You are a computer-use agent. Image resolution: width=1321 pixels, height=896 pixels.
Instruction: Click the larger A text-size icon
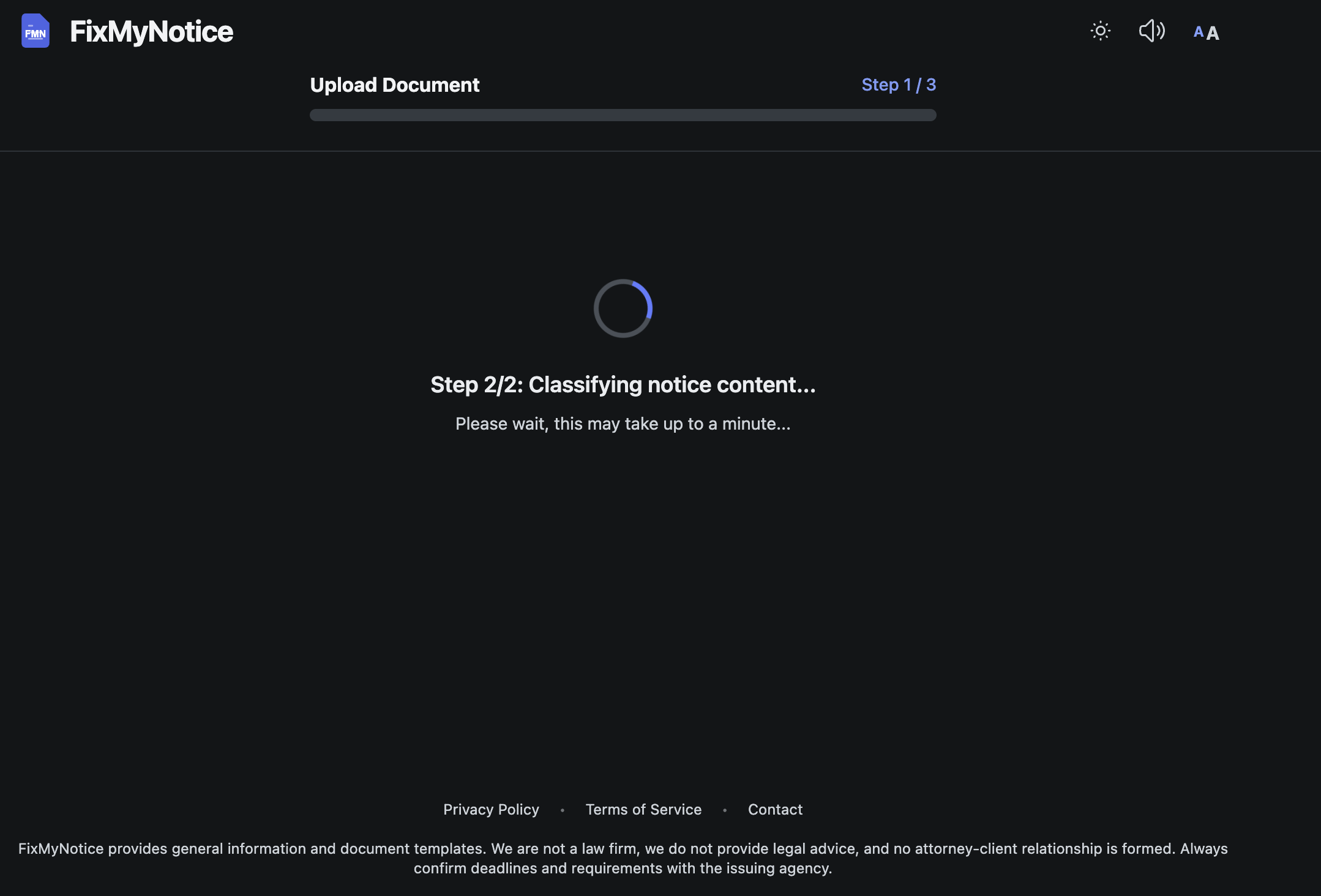(1213, 33)
